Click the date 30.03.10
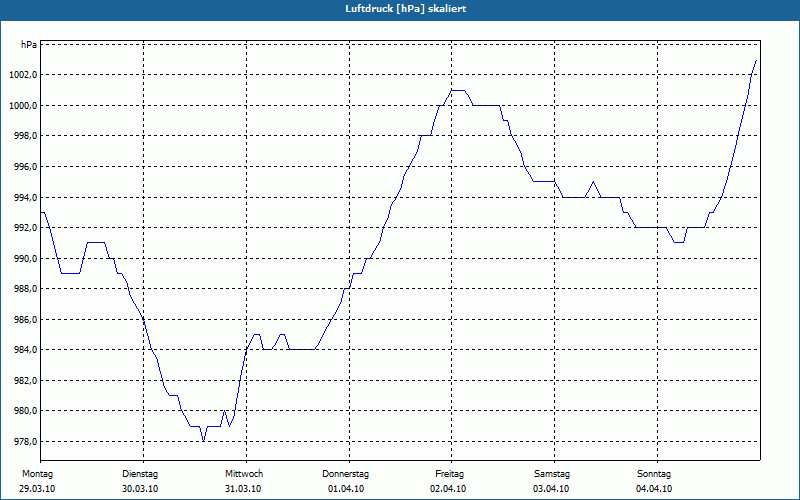Image resolution: width=800 pixels, height=500 pixels. [140, 489]
